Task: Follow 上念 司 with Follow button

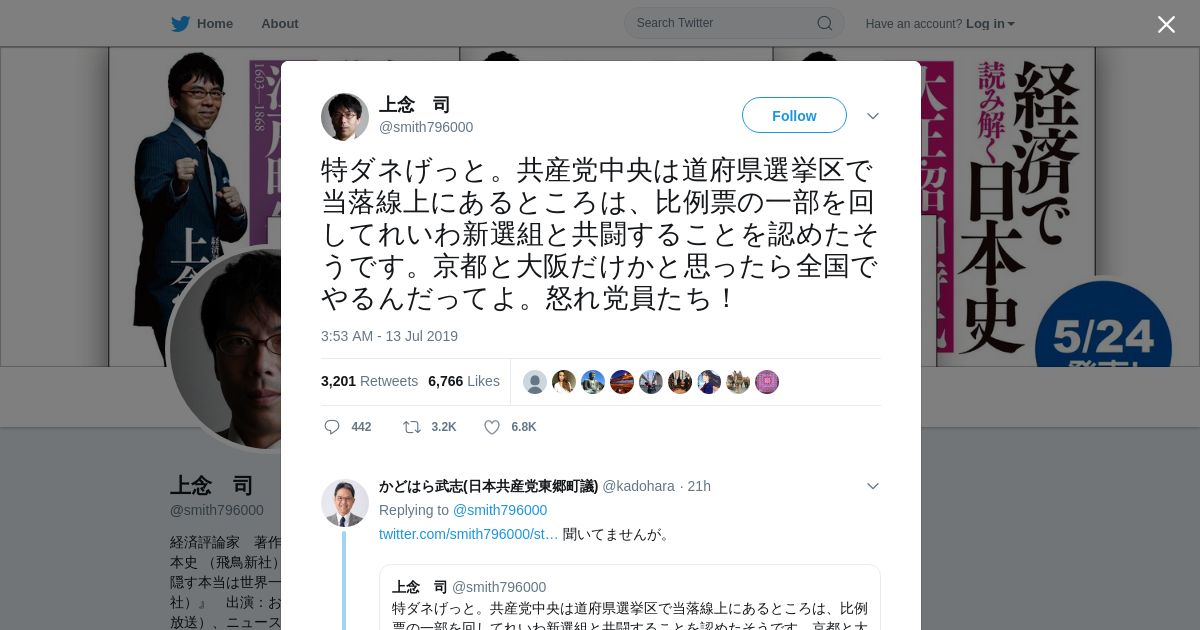Action: point(794,116)
